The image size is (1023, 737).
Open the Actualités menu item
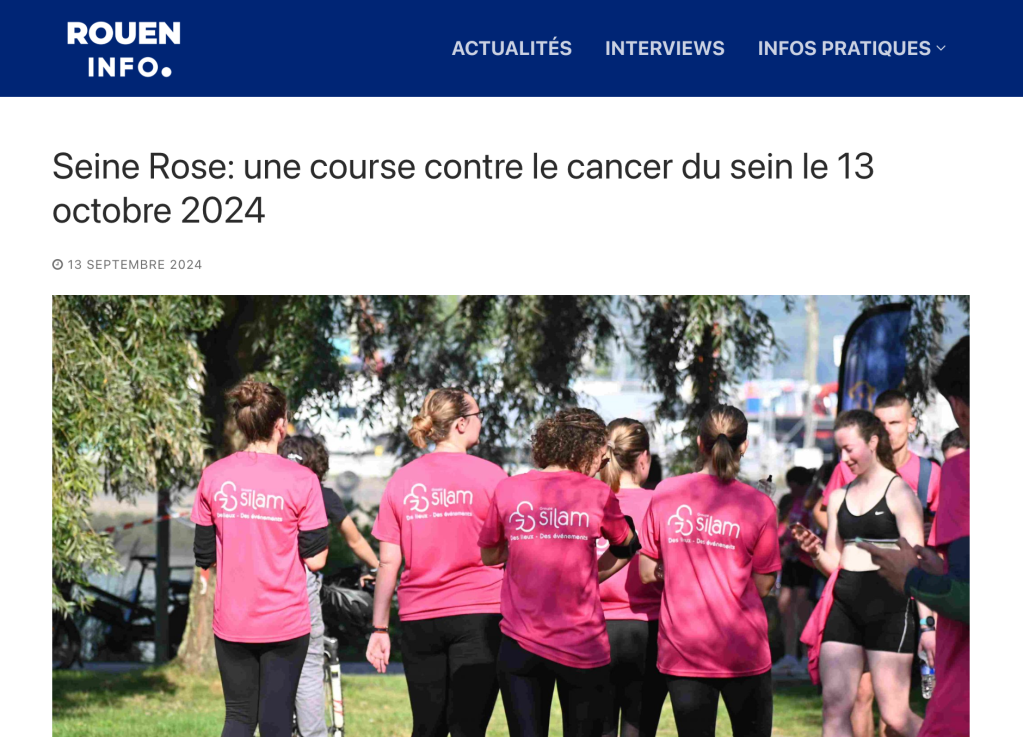coord(512,48)
